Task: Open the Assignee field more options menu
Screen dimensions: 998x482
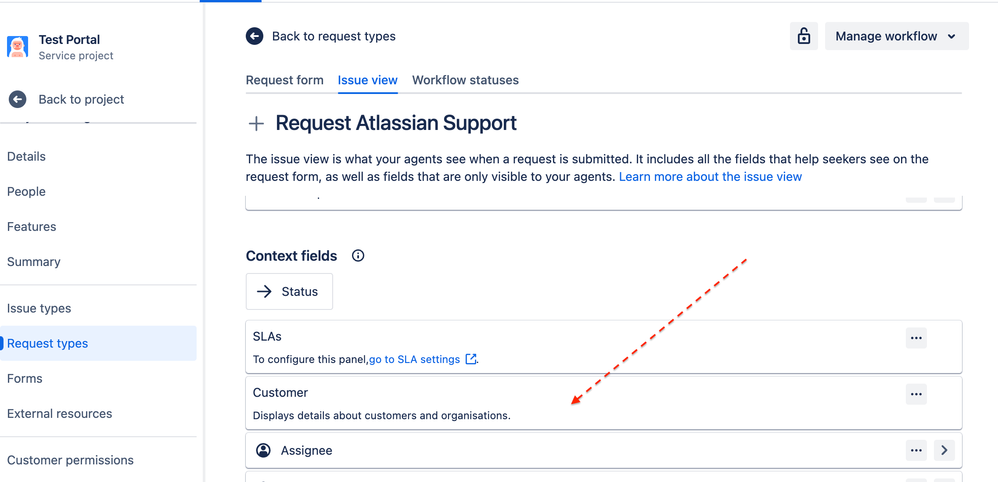Action: pyautogui.click(x=917, y=450)
